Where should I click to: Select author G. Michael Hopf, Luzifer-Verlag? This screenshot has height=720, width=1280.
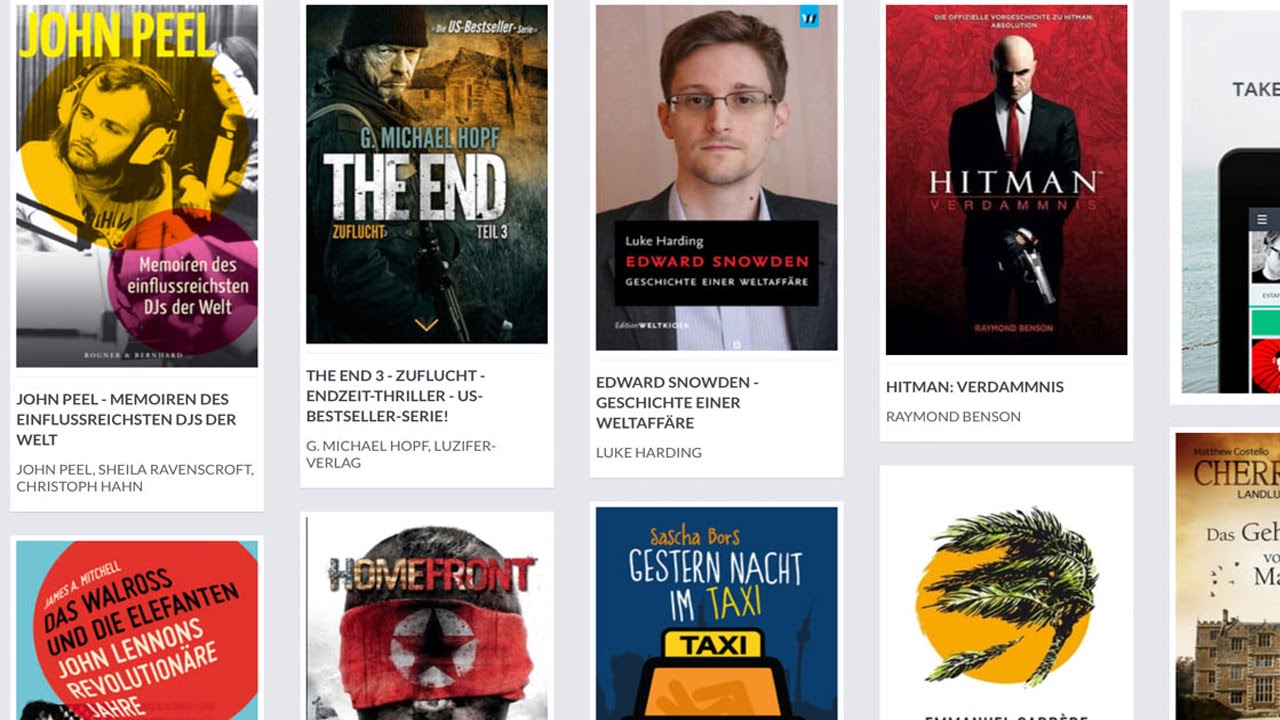[400, 454]
